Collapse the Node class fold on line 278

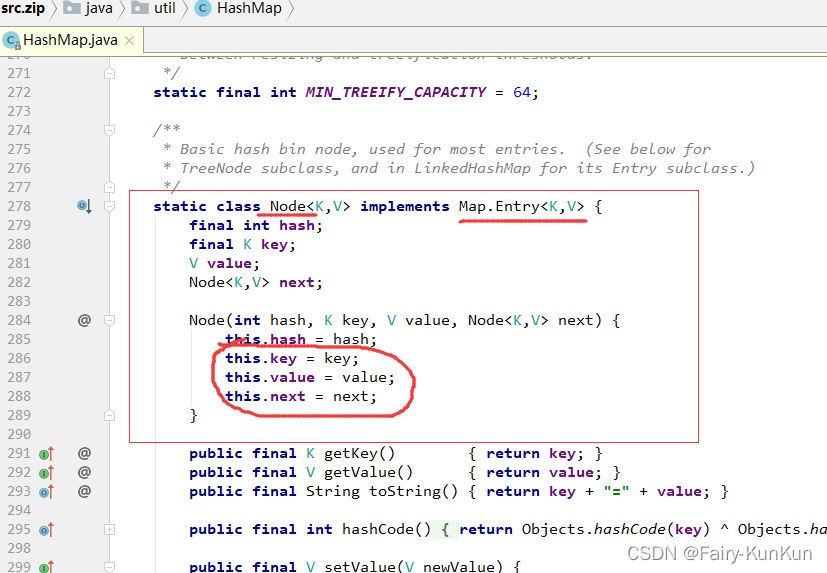coord(110,206)
